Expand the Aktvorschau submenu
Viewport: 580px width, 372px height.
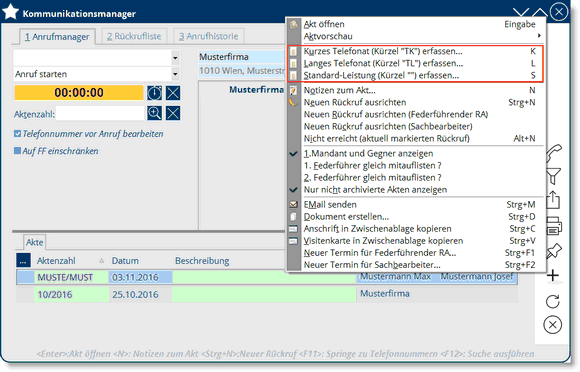(x=416, y=36)
